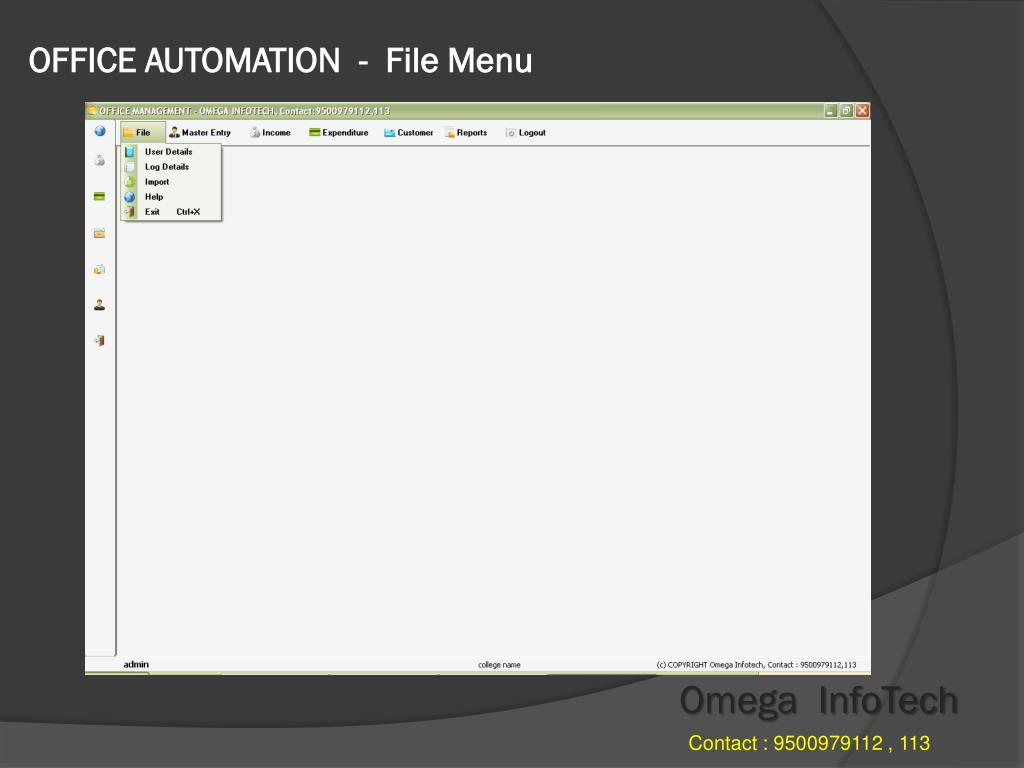Click the college name status text
1024x768 pixels.
[499, 665]
